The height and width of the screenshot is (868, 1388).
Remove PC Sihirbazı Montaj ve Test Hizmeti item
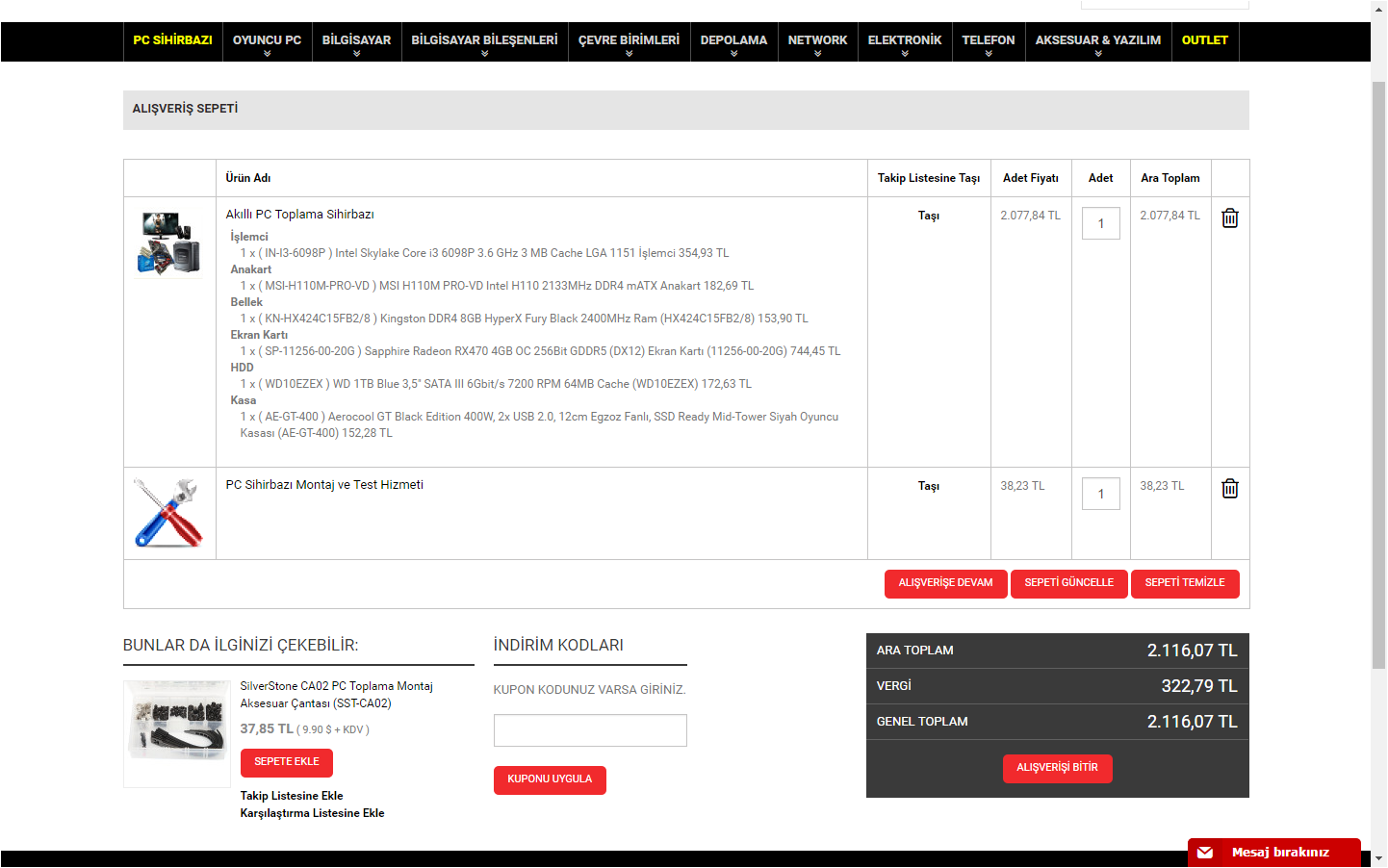(1229, 489)
